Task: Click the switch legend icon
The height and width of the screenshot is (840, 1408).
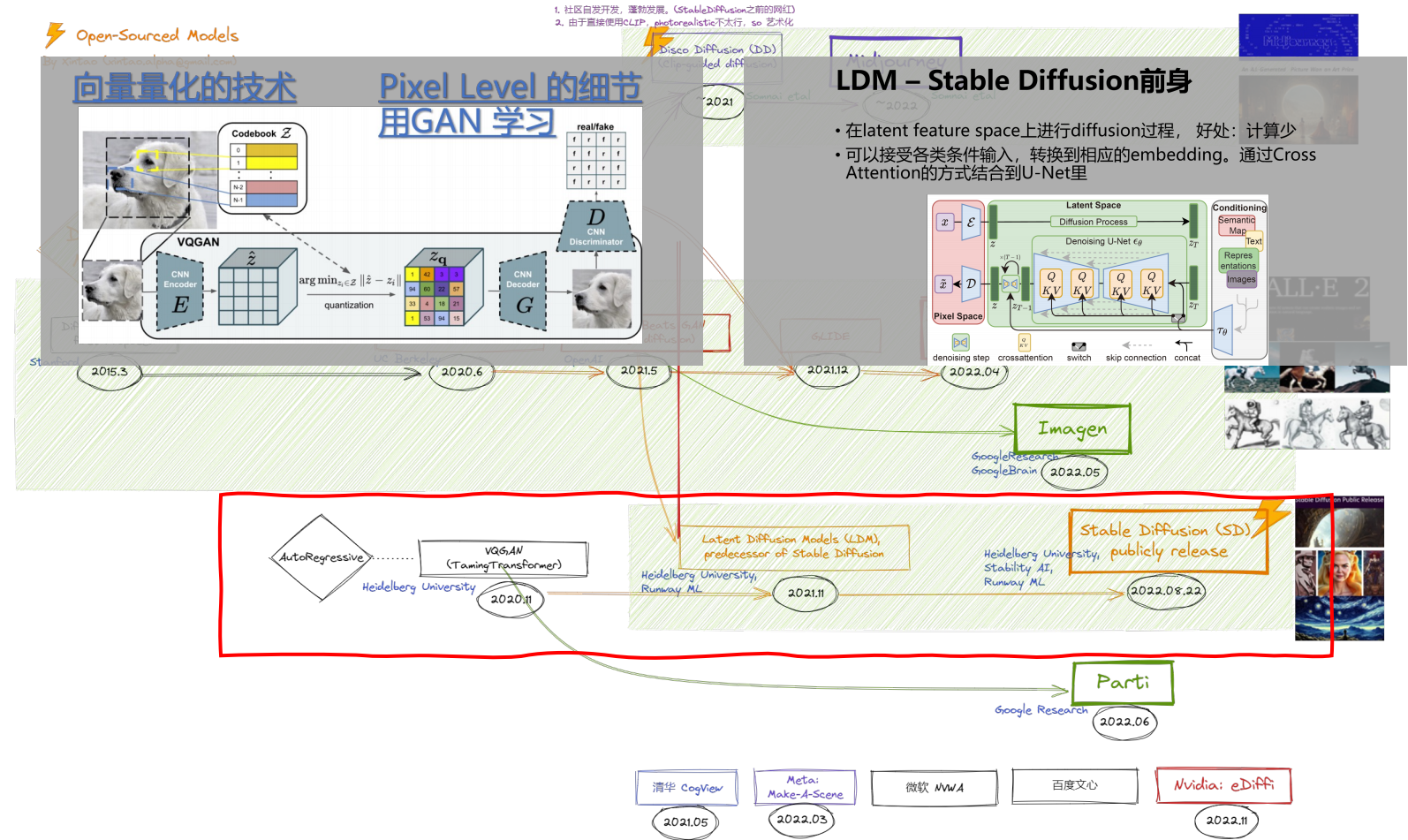Action: coord(1079,346)
